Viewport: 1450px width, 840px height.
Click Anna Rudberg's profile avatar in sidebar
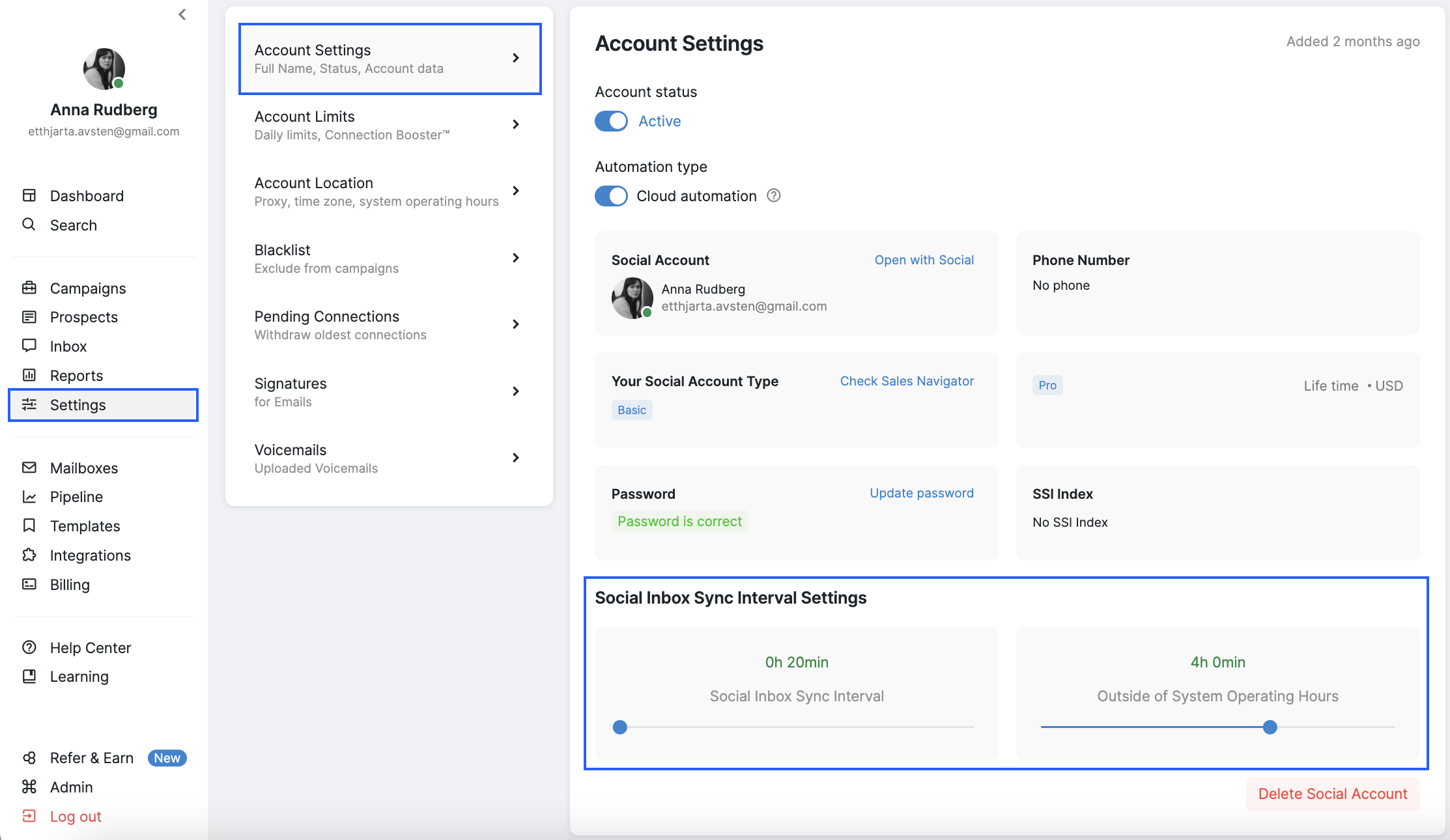(x=104, y=68)
